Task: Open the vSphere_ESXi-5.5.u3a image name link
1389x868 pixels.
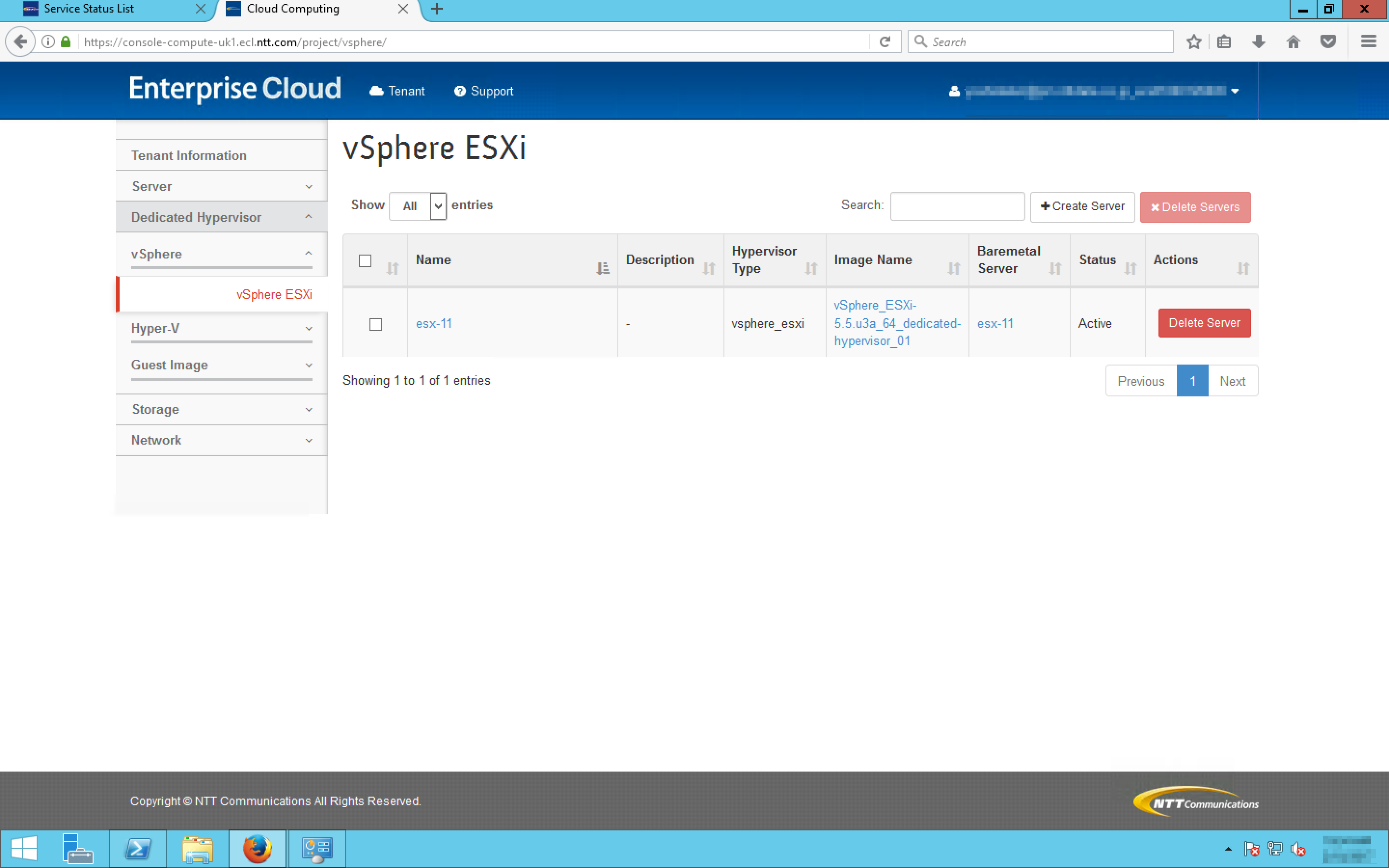Action: (x=897, y=323)
